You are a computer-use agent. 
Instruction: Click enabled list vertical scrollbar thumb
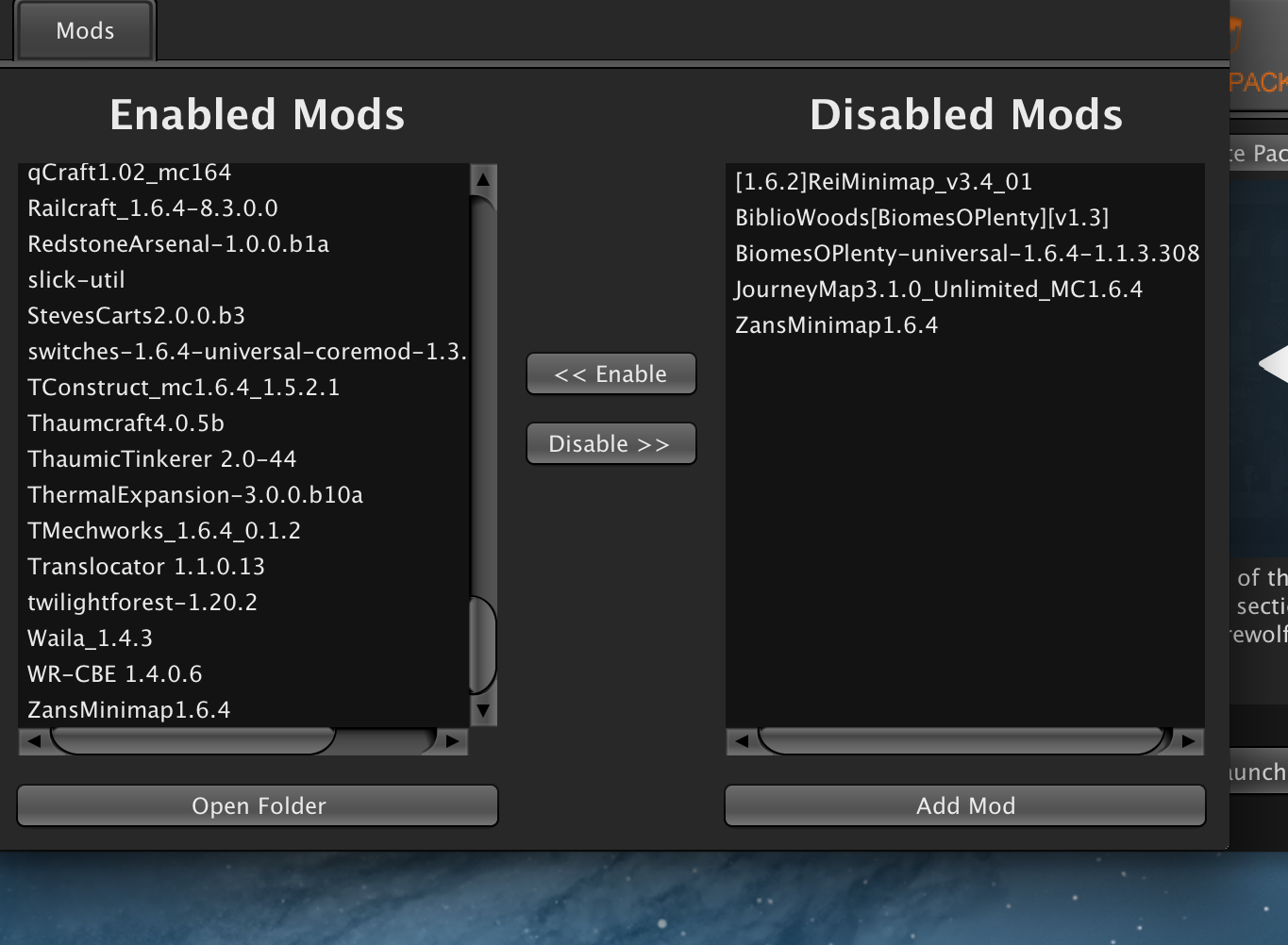pos(483,645)
